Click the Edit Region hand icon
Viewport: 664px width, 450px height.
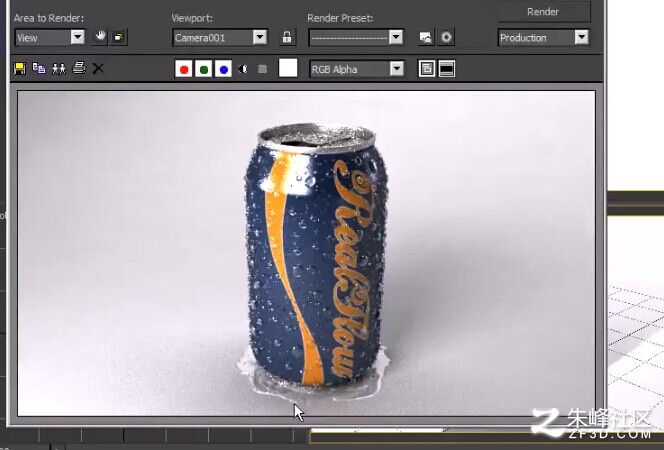point(100,37)
